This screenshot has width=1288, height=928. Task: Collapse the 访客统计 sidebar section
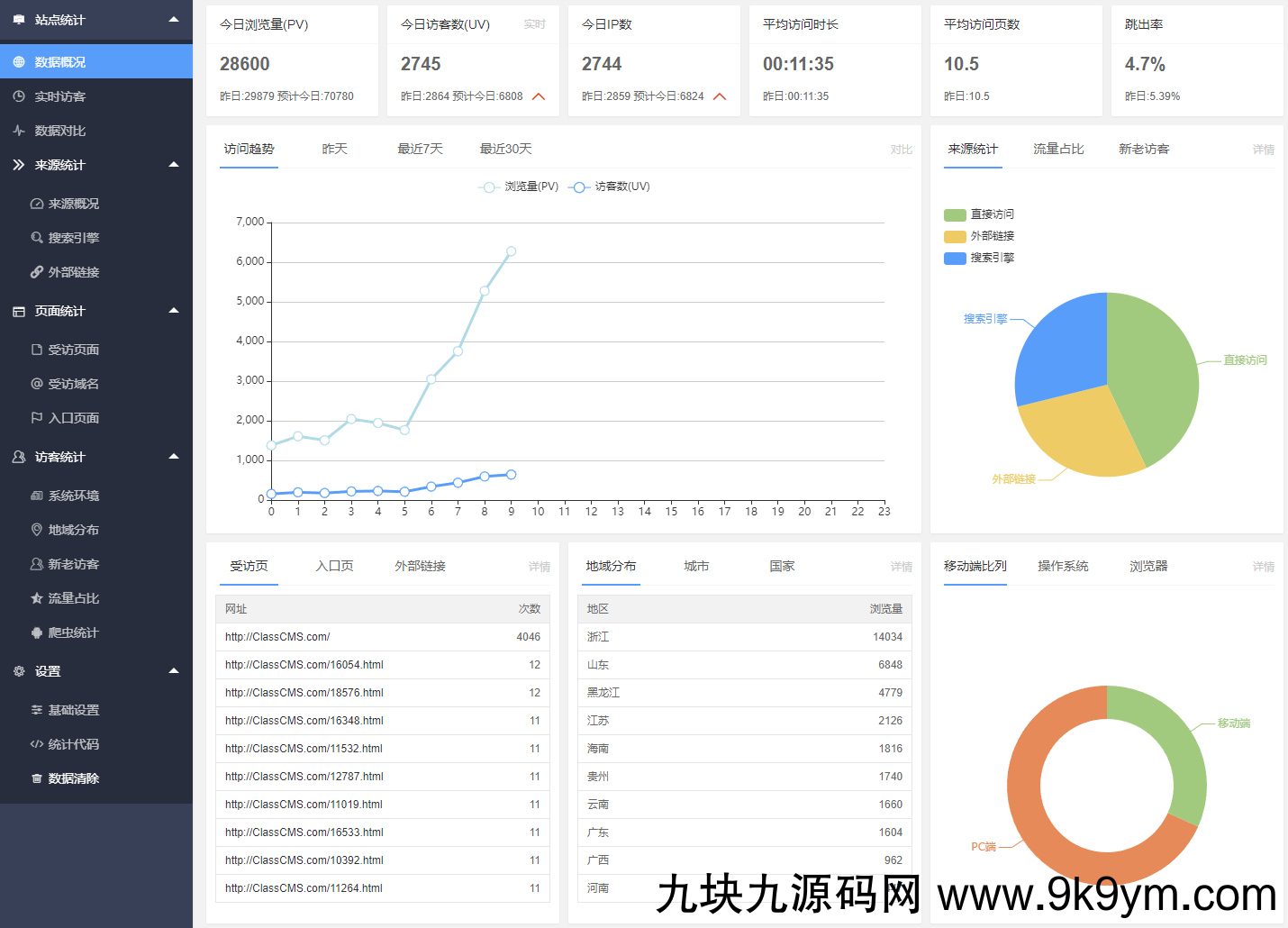pos(174,457)
